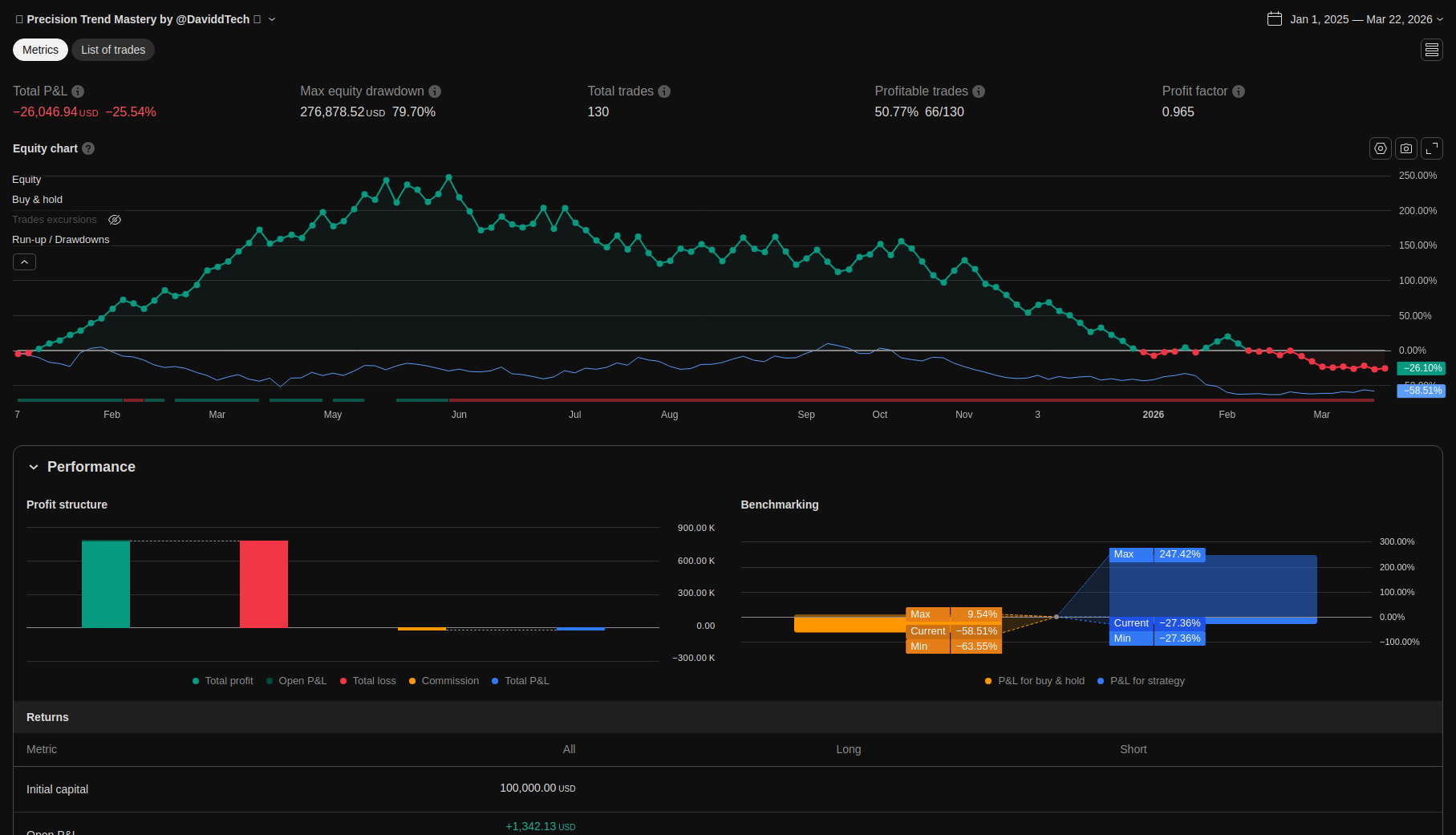Toggle Run-up / Drawdowns series
Screen dimensions: 1456x835
click(60, 240)
